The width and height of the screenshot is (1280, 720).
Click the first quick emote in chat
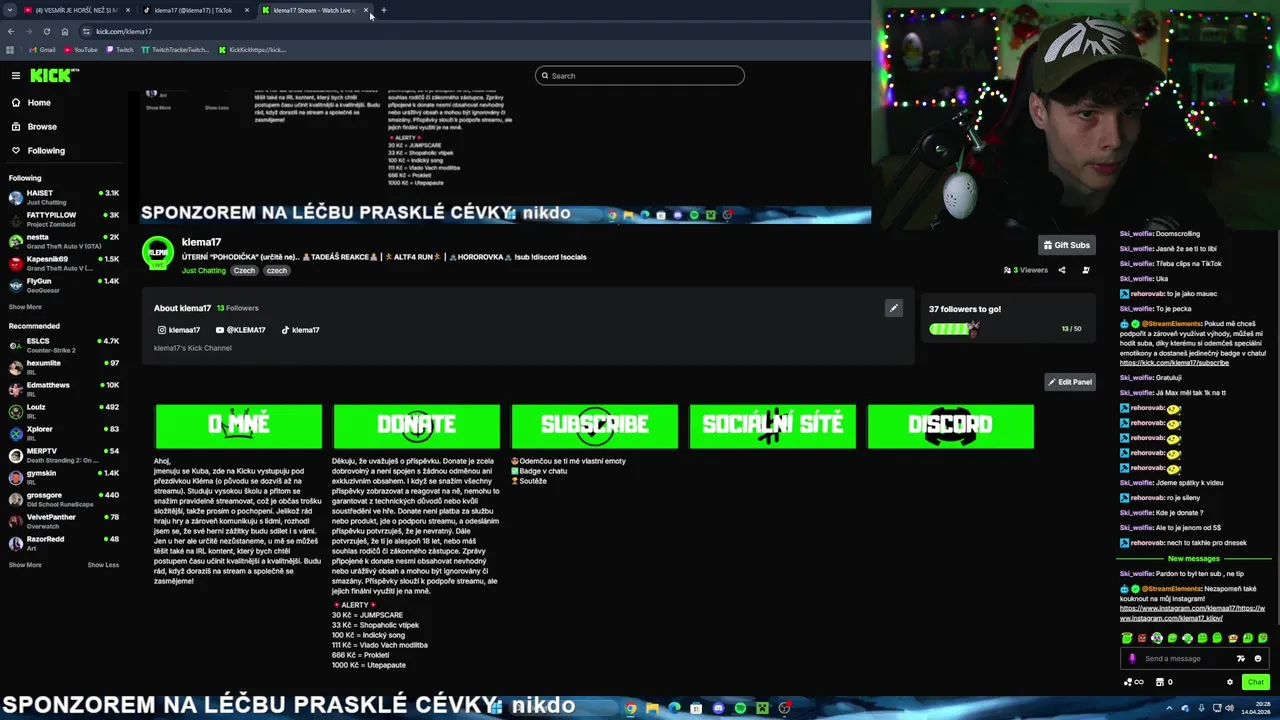[1127, 638]
